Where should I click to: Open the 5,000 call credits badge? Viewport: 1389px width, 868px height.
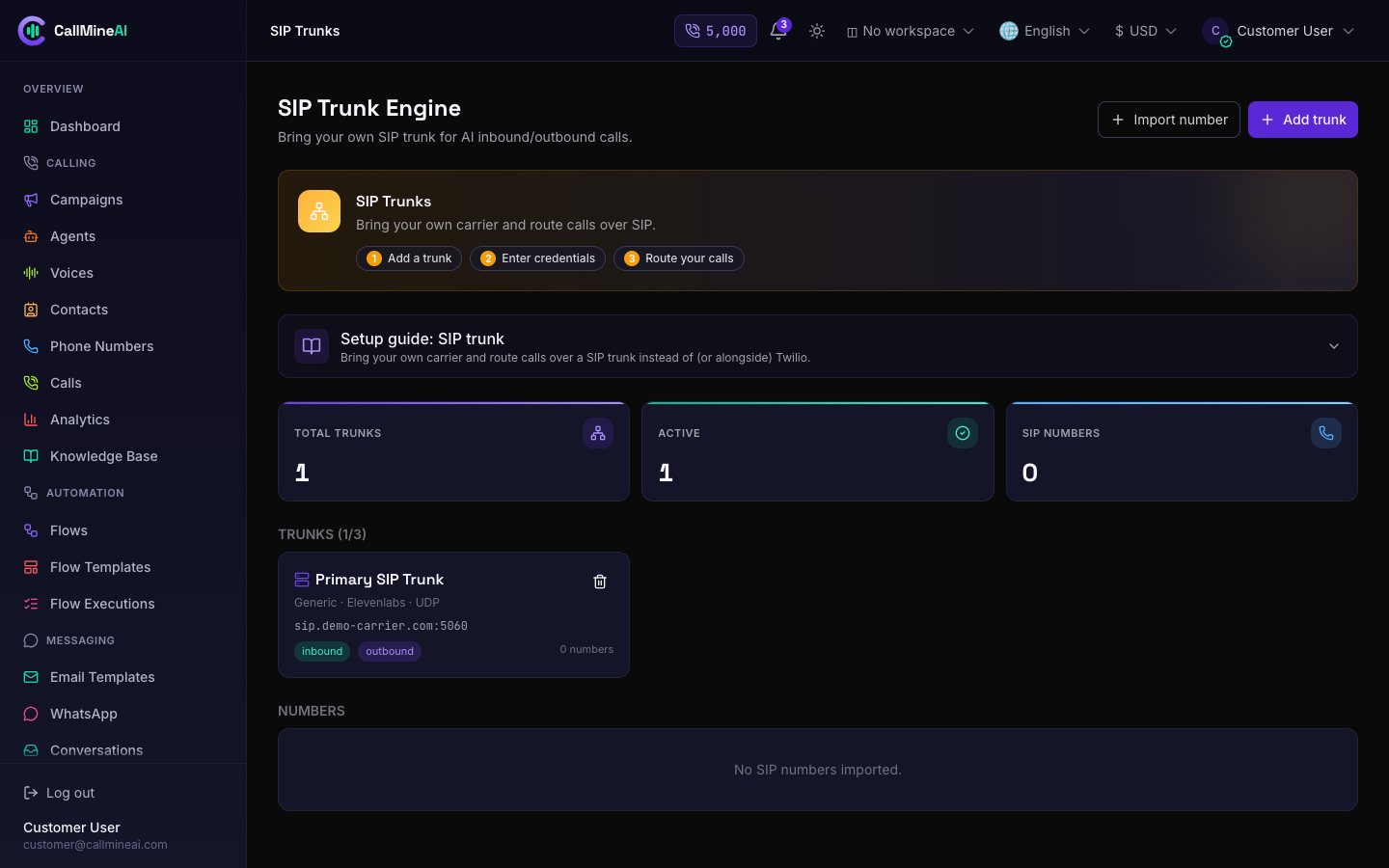716,31
